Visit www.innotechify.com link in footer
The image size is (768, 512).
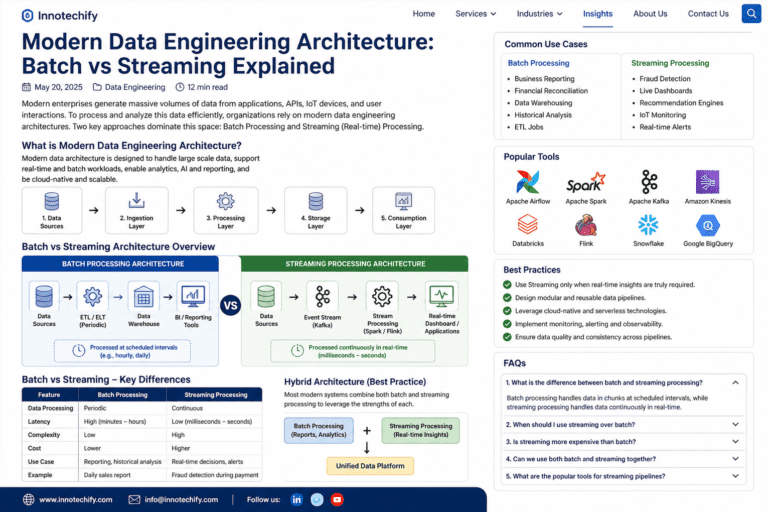coord(75,500)
